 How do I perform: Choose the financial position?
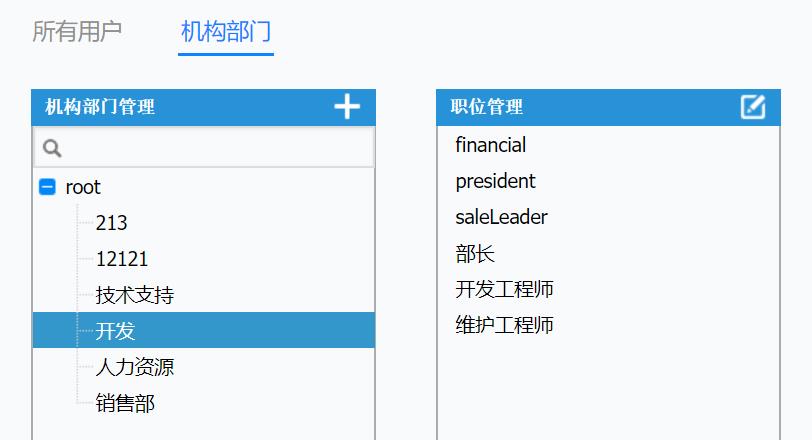coord(490,145)
